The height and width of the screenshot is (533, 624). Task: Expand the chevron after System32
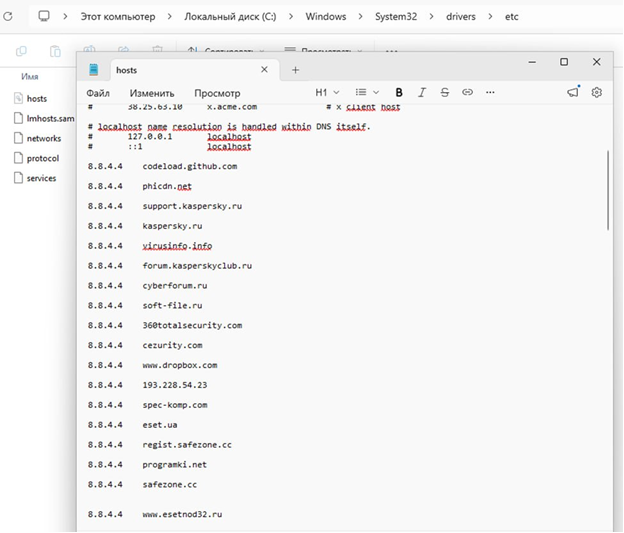point(431,17)
